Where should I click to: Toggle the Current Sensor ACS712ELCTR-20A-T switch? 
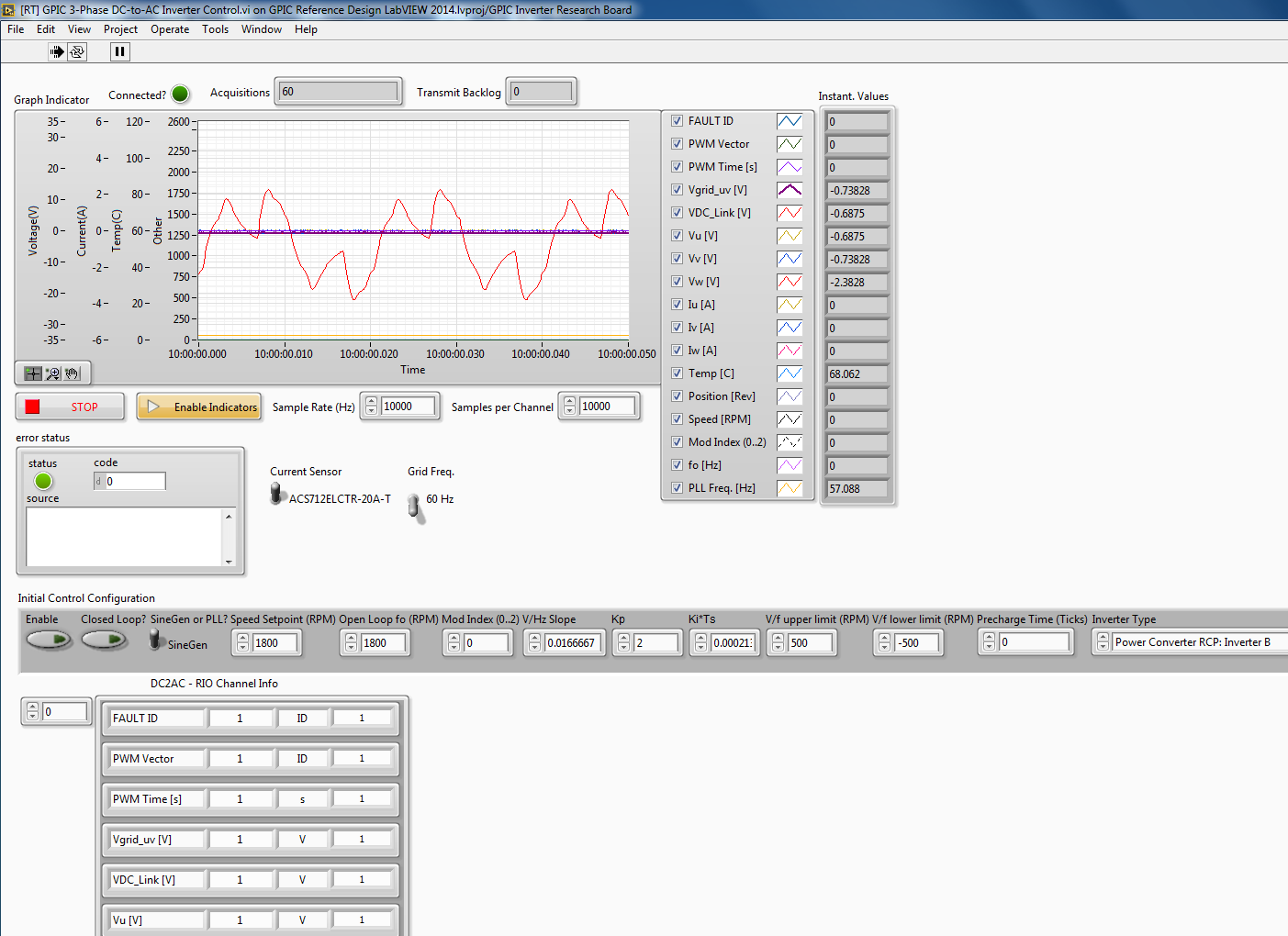(x=276, y=495)
